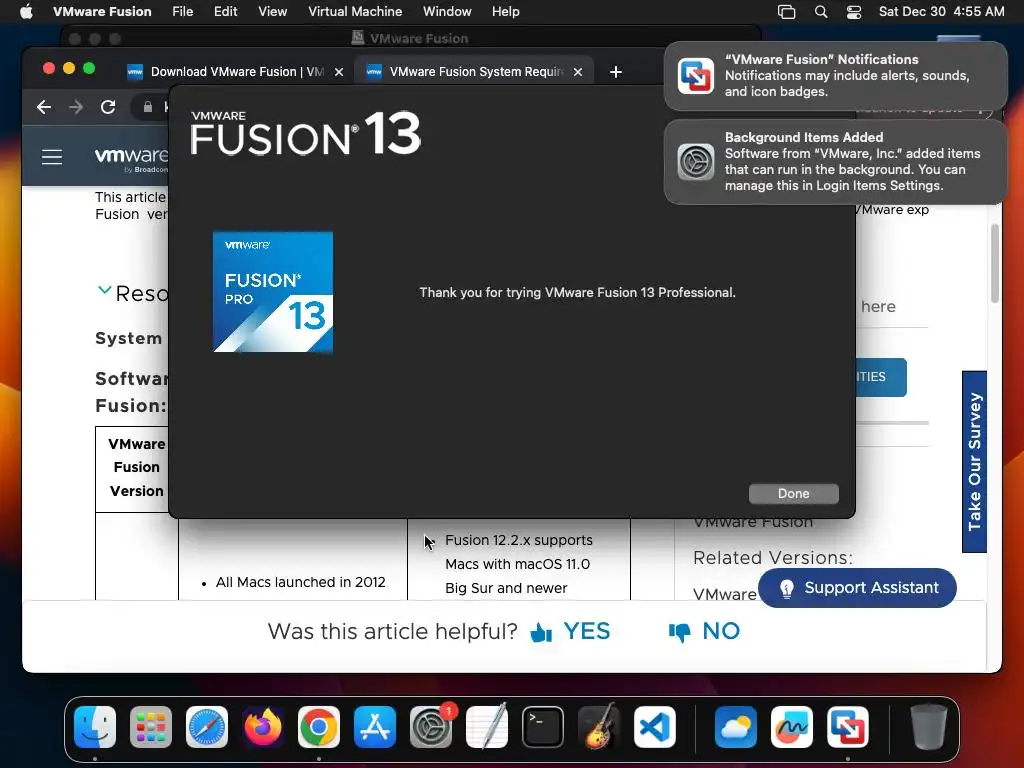Go back in the browser
1024x768 pixels.
44,106
